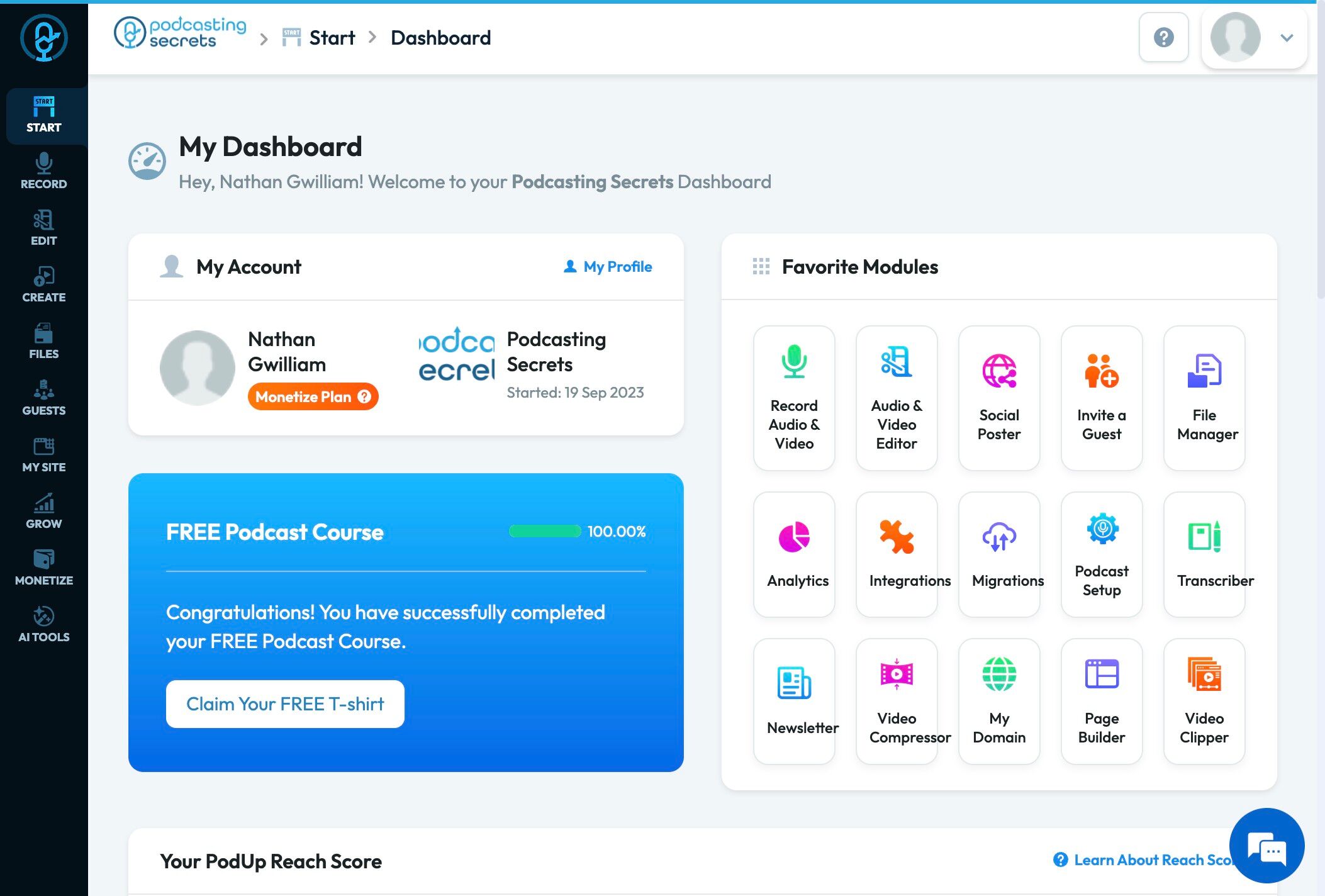Expand the user avatar dropdown arrow
The height and width of the screenshot is (896, 1325).
(1287, 38)
